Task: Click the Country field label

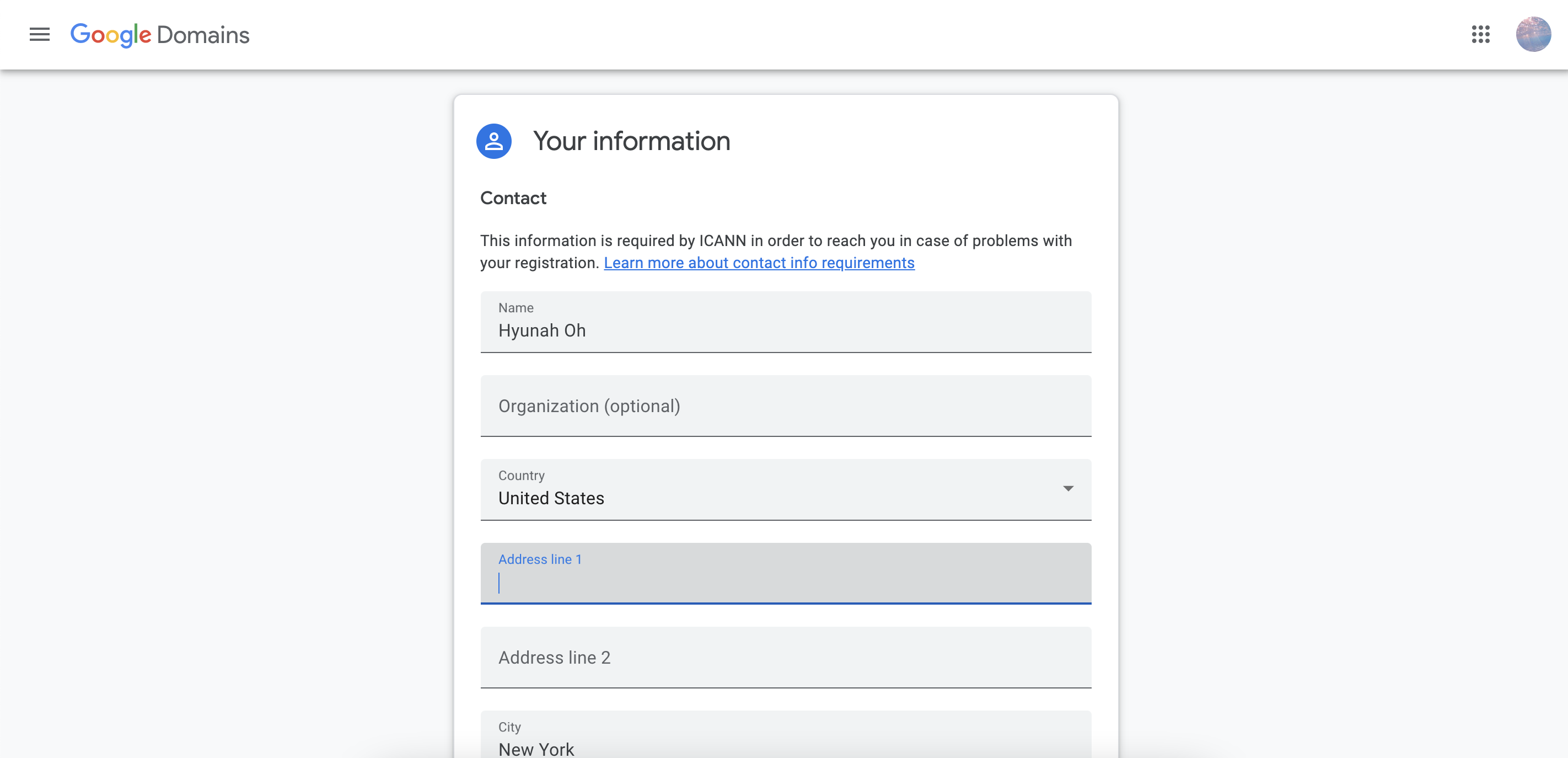Action: (x=521, y=476)
